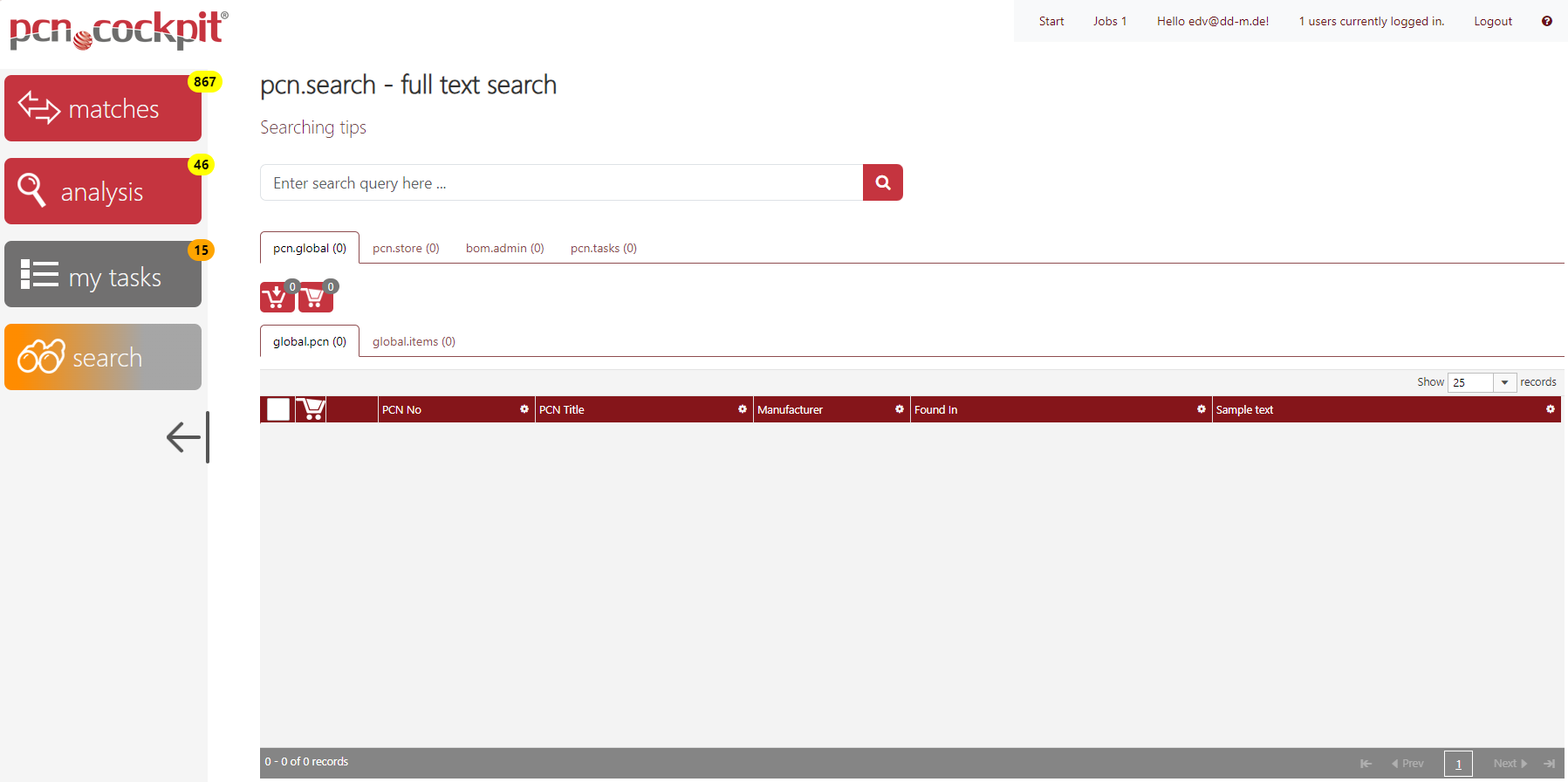Sort by the Manufacturer column header
The image size is (1568, 782).
(790, 409)
